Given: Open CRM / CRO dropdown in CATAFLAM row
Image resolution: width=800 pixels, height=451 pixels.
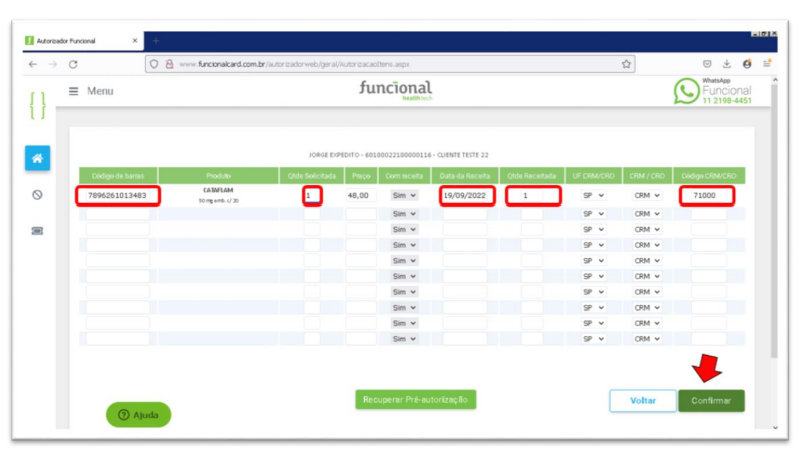Looking at the screenshot, I should click(647, 195).
